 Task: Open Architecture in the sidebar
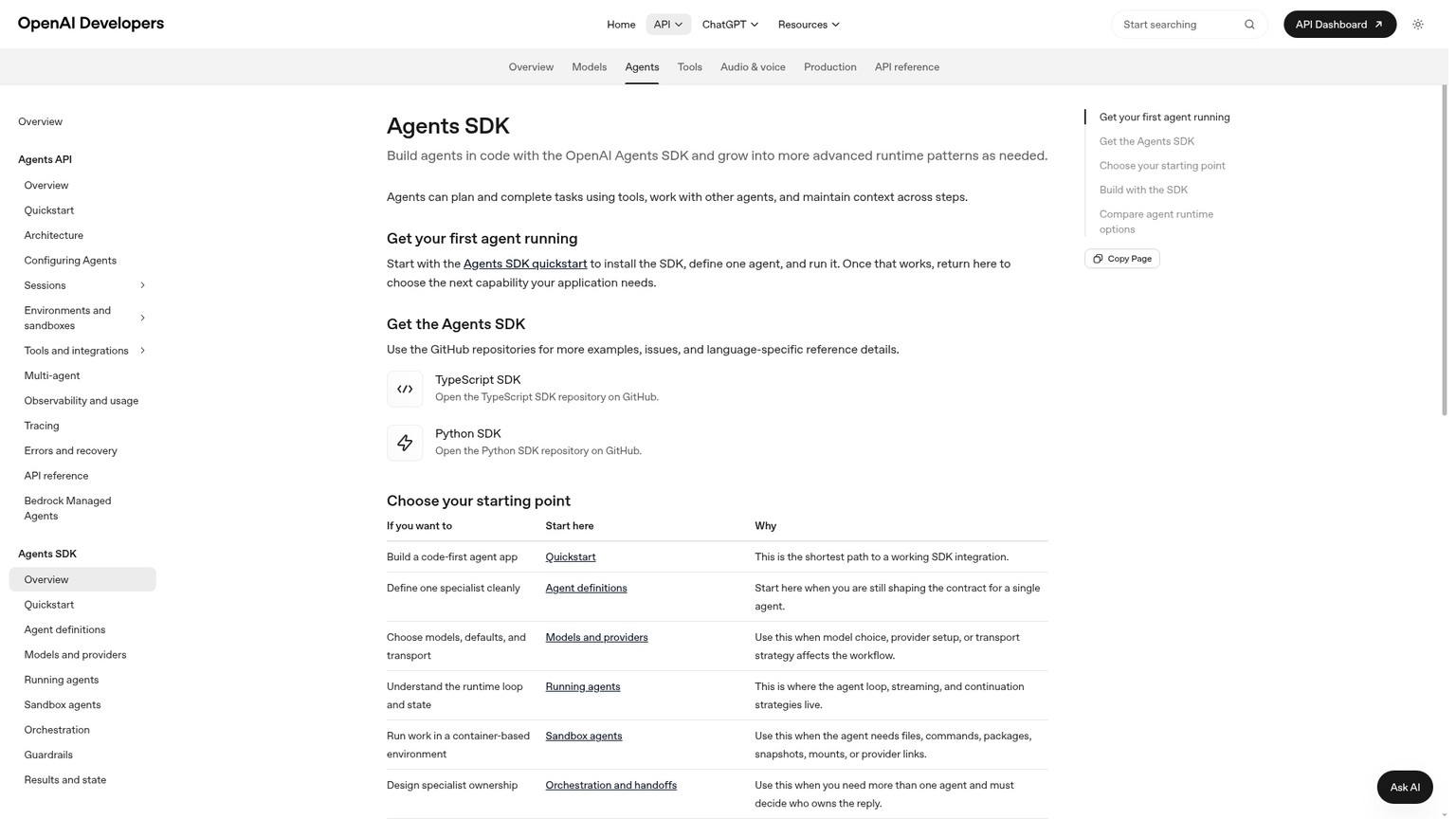pyautogui.click(x=53, y=235)
